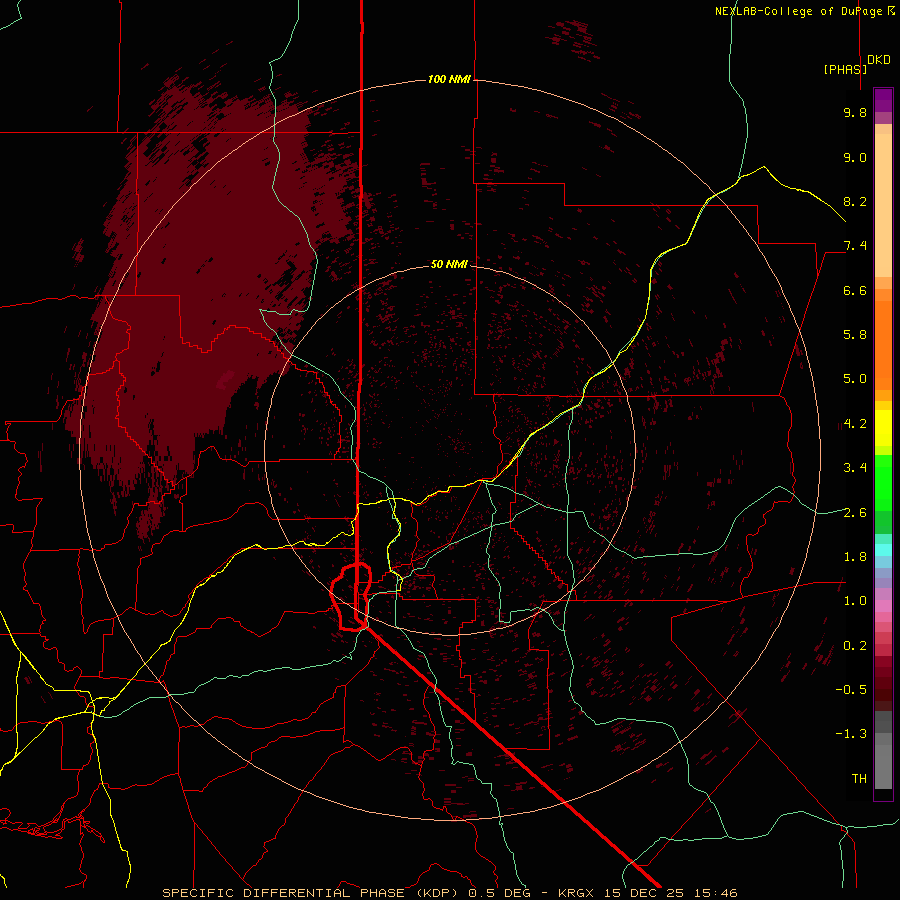The image size is (900, 900).
Task: Click the 50 NMI range ring label
Action: click(449, 264)
